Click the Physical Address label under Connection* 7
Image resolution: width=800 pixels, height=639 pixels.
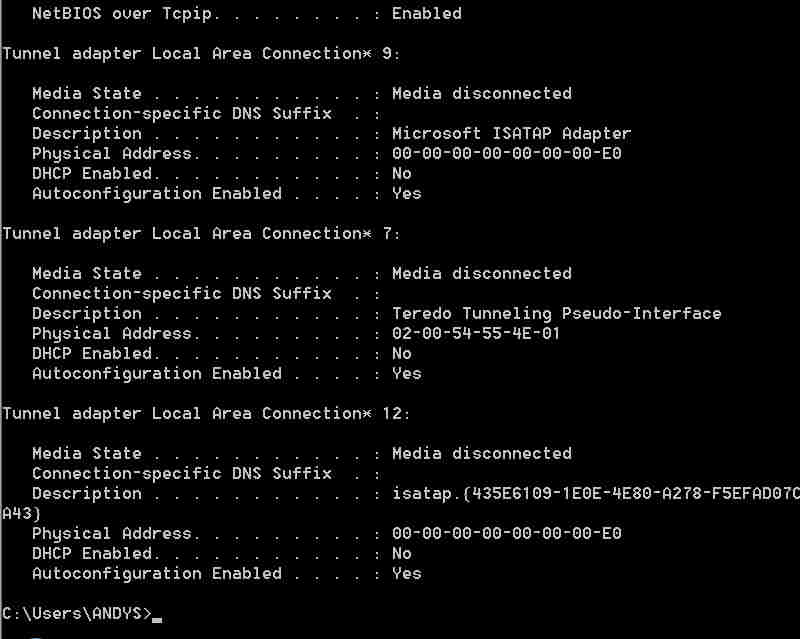click(x=111, y=334)
